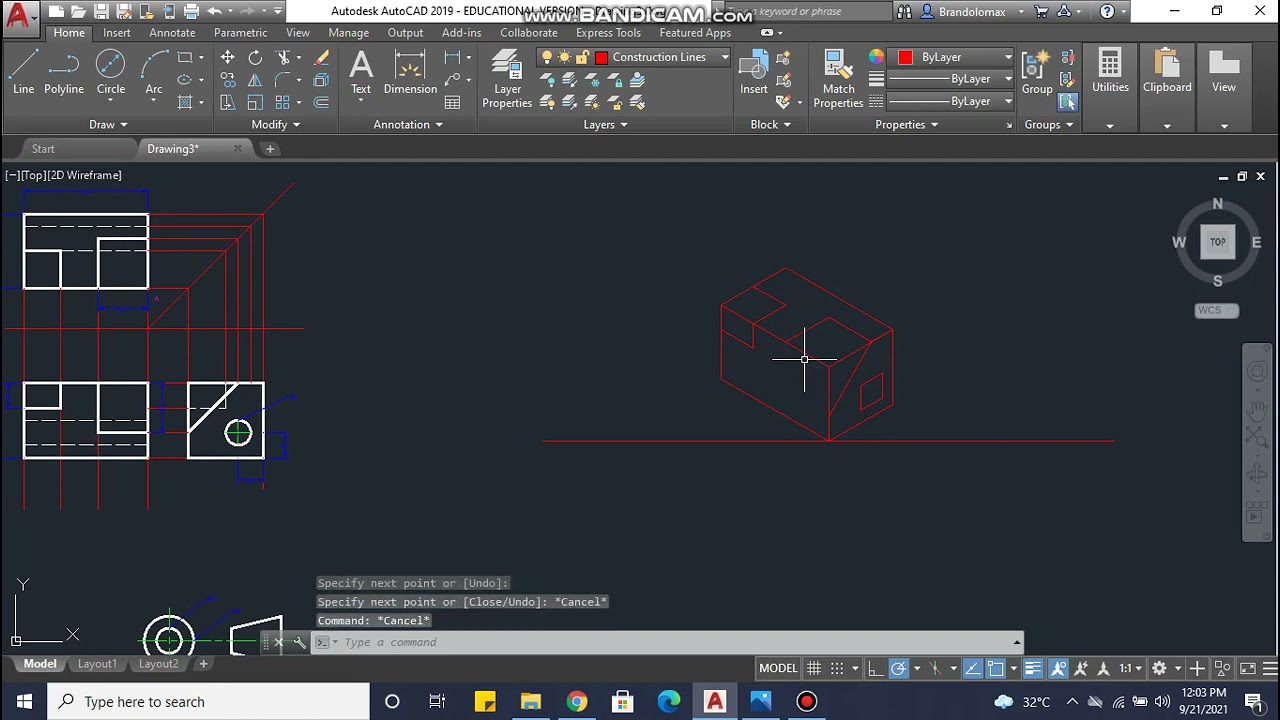Select the Line drawing tool
Screen dimensions: 1280x720
(23, 72)
